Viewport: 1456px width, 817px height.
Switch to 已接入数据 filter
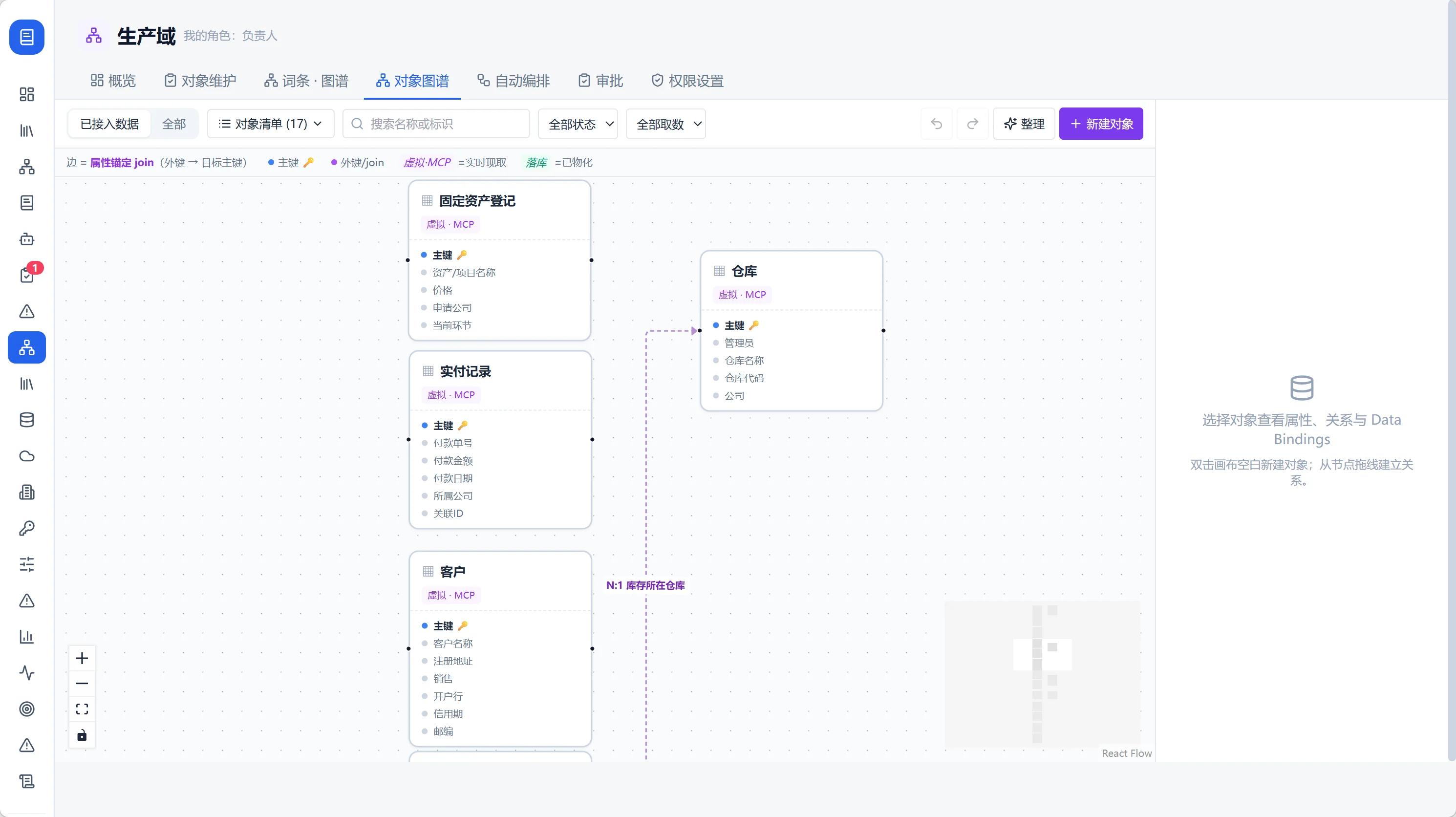click(x=109, y=124)
